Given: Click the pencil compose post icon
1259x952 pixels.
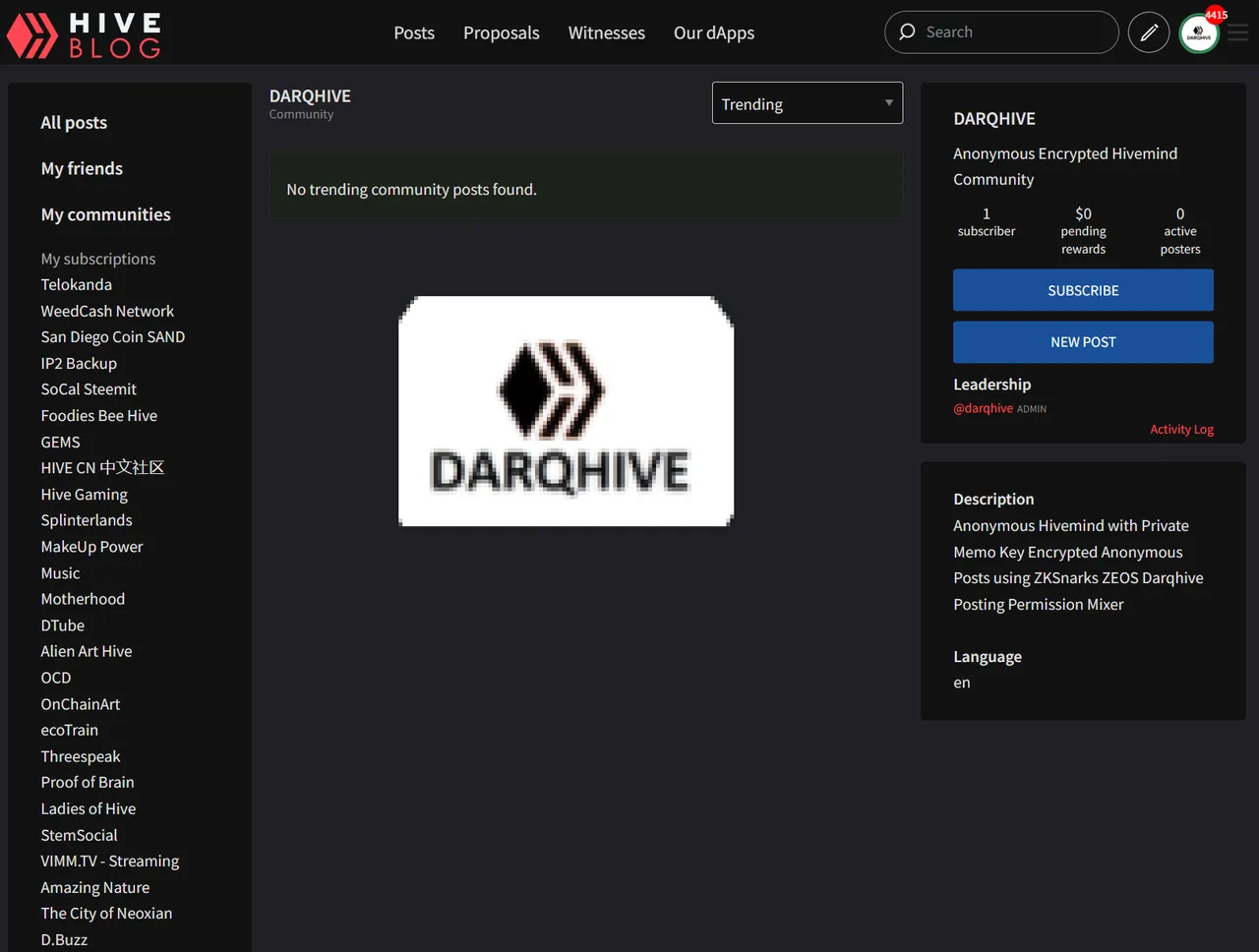Looking at the screenshot, I should [x=1148, y=32].
